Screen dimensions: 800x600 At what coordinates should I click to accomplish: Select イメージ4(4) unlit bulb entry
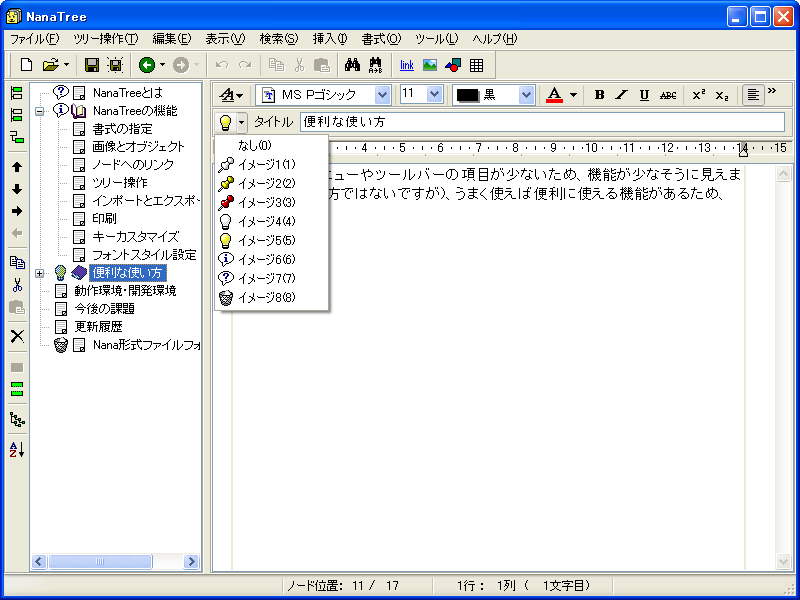271,221
